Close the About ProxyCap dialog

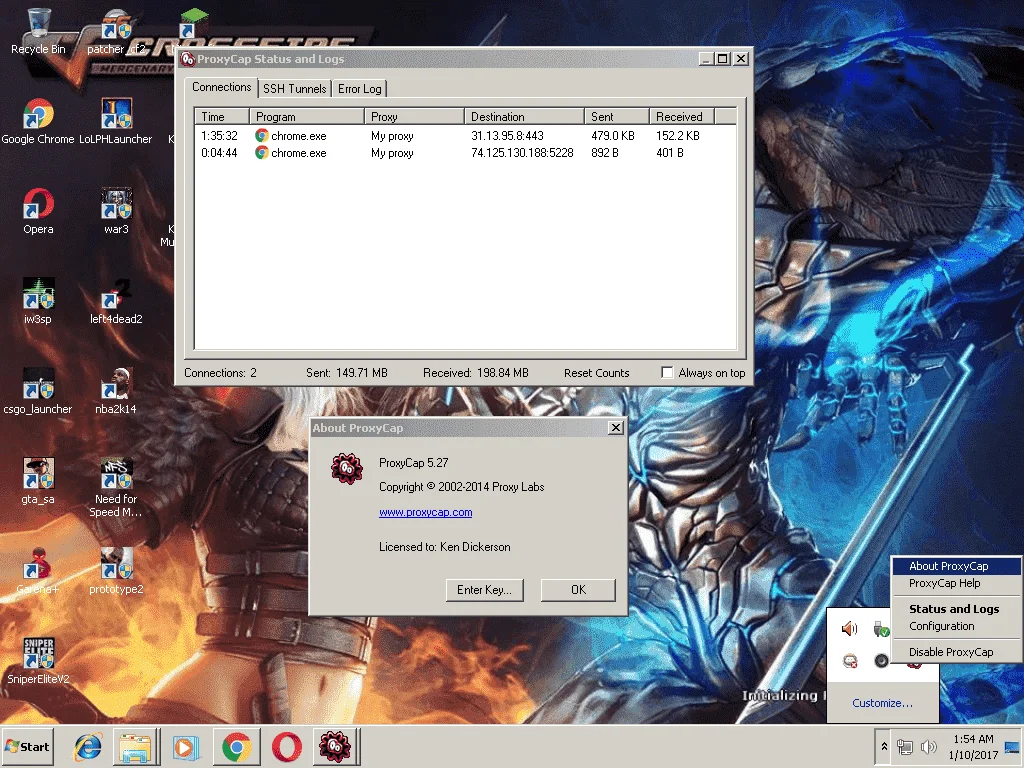coord(615,428)
